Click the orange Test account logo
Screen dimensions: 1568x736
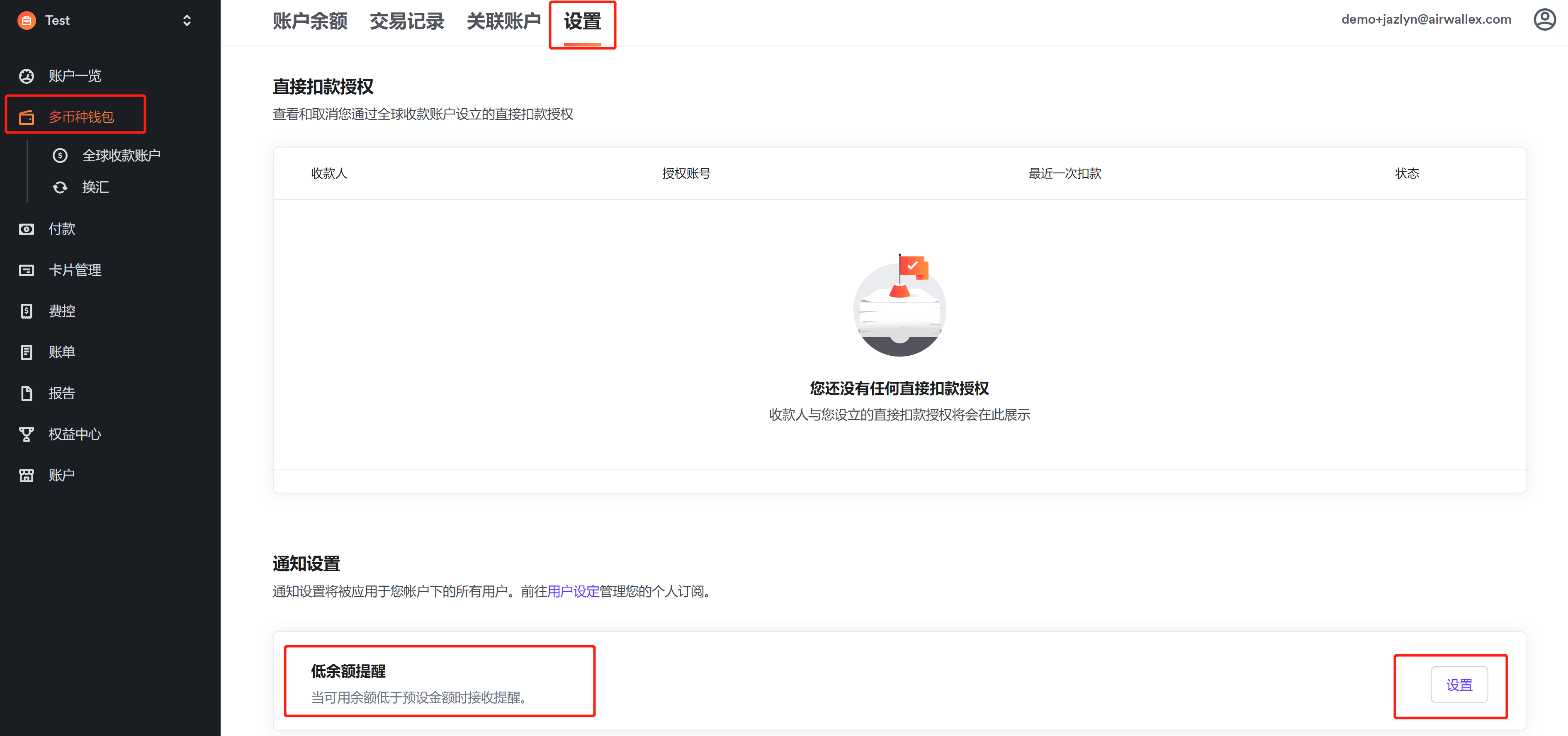26,21
